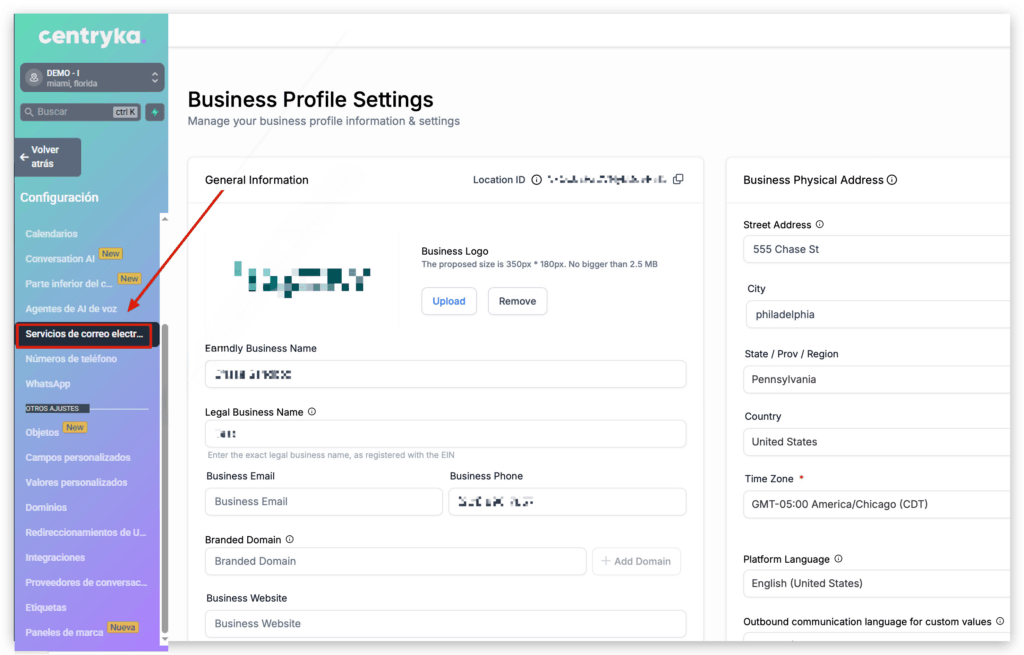The height and width of the screenshot is (655, 1024).
Task: Open Servicios de correo electrónico in sidebar
Action: point(84,334)
